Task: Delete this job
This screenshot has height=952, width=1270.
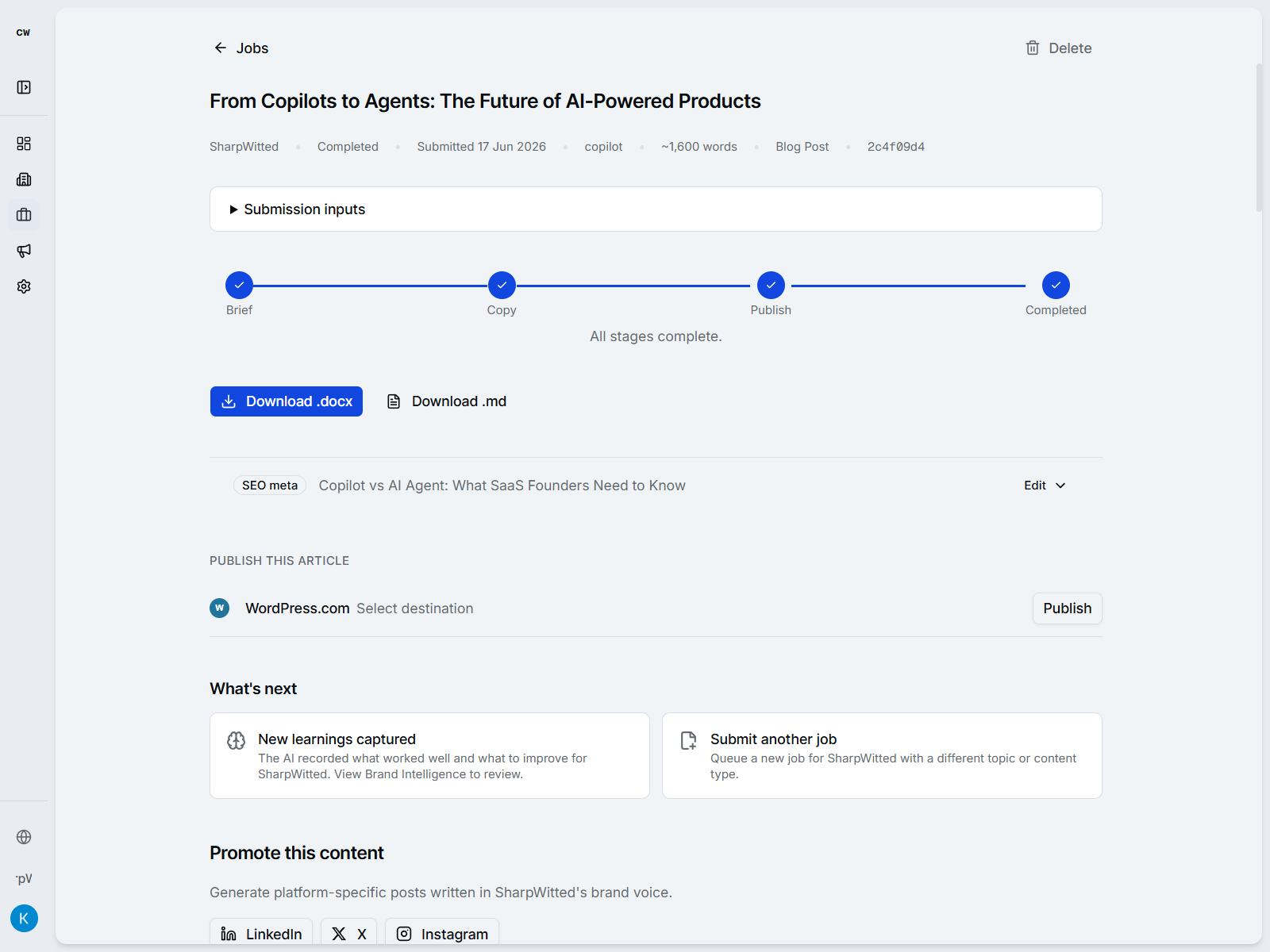Action: (x=1059, y=48)
